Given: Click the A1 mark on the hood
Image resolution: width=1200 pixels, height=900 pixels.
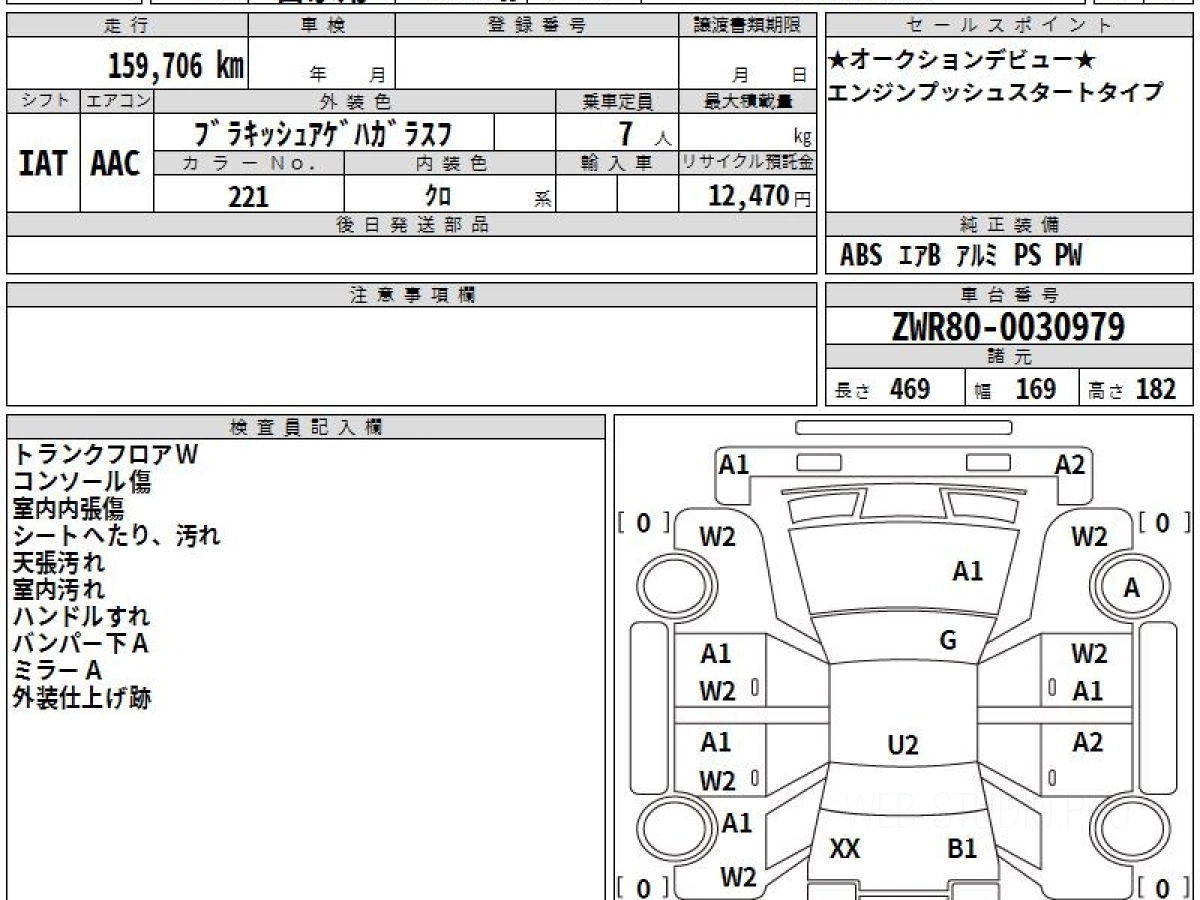Looking at the screenshot, I should 967,571.
